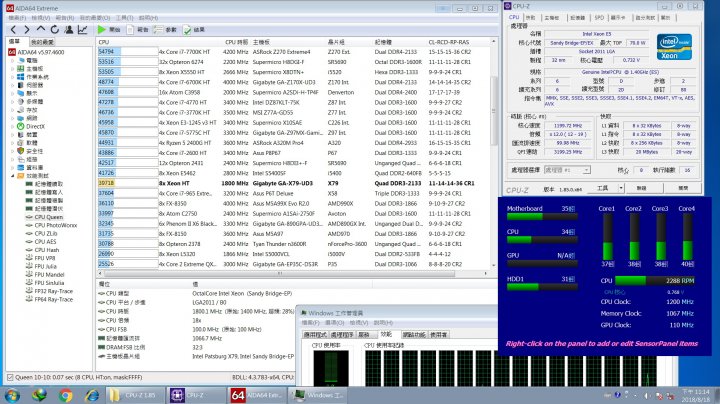Select the highlighted 8x Xeon HT result row
Screen dimensions: 720x404
point(293,183)
